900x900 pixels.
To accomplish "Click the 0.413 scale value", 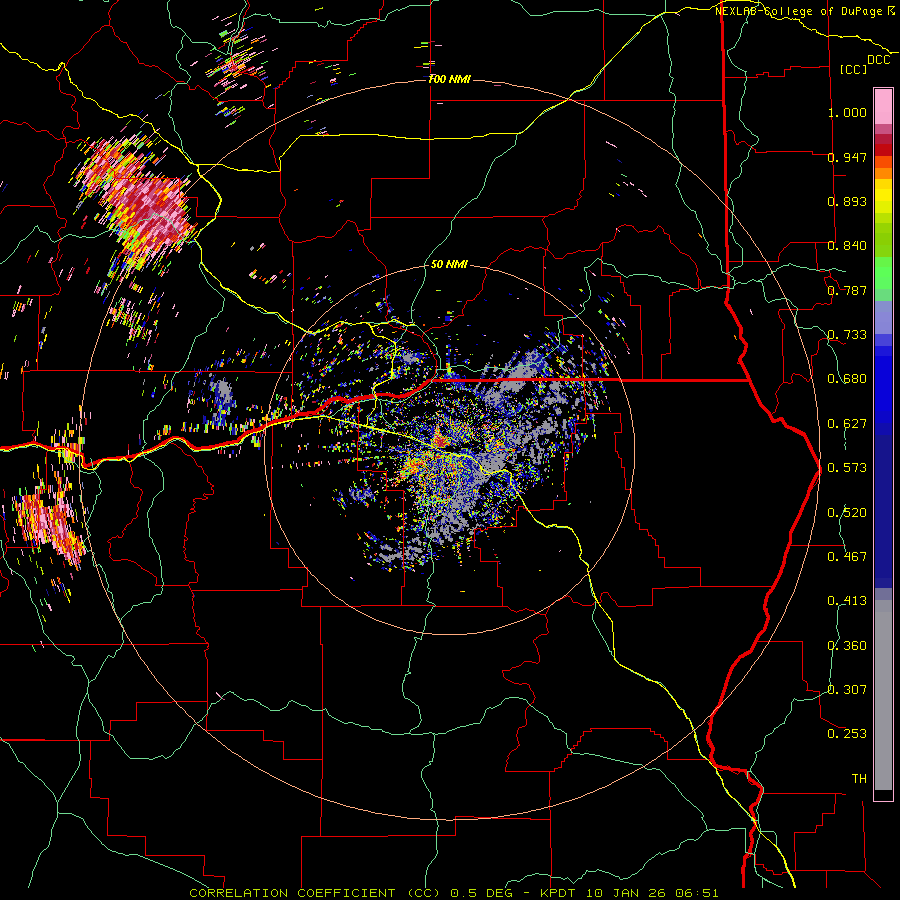I will point(847,601).
